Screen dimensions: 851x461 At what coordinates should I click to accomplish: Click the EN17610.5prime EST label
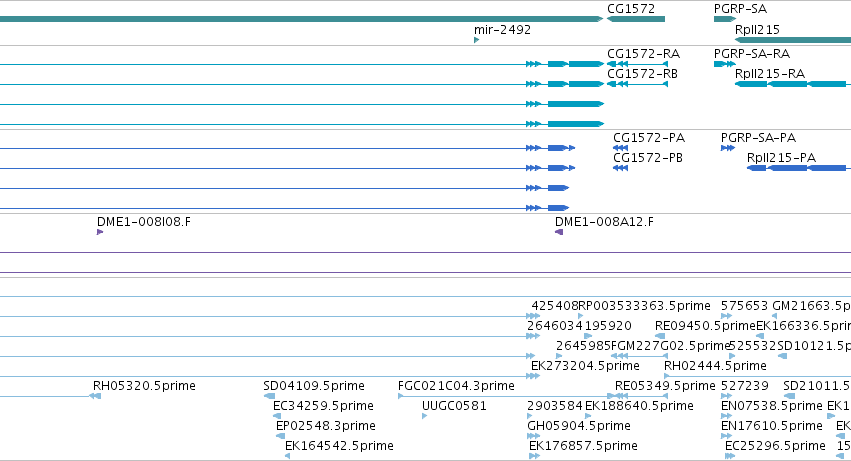coord(772,426)
